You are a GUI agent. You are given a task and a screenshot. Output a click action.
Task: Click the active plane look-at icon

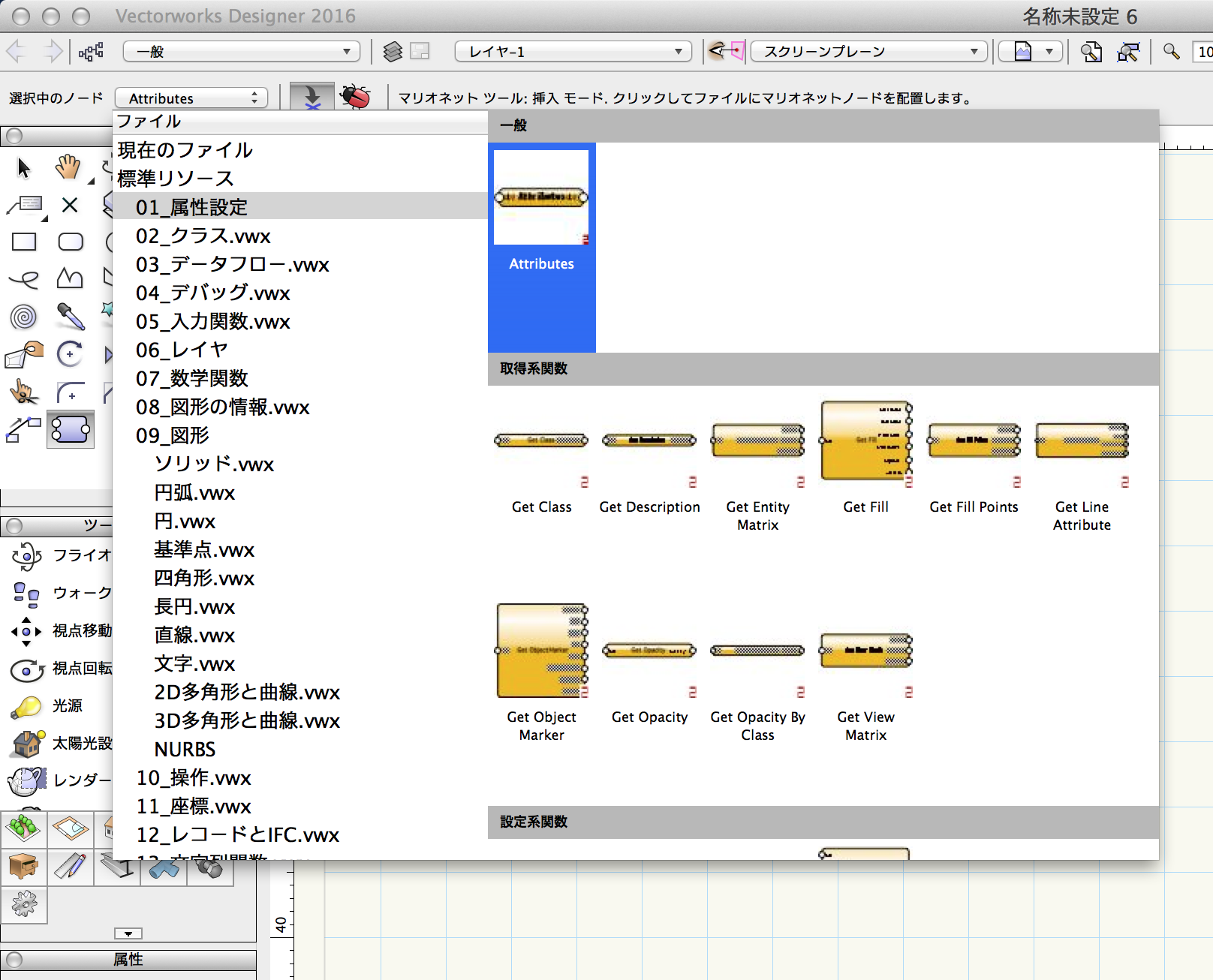[727, 51]
